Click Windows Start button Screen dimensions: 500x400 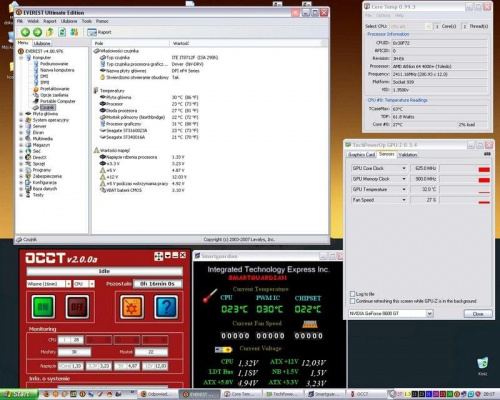click(19, 394)
